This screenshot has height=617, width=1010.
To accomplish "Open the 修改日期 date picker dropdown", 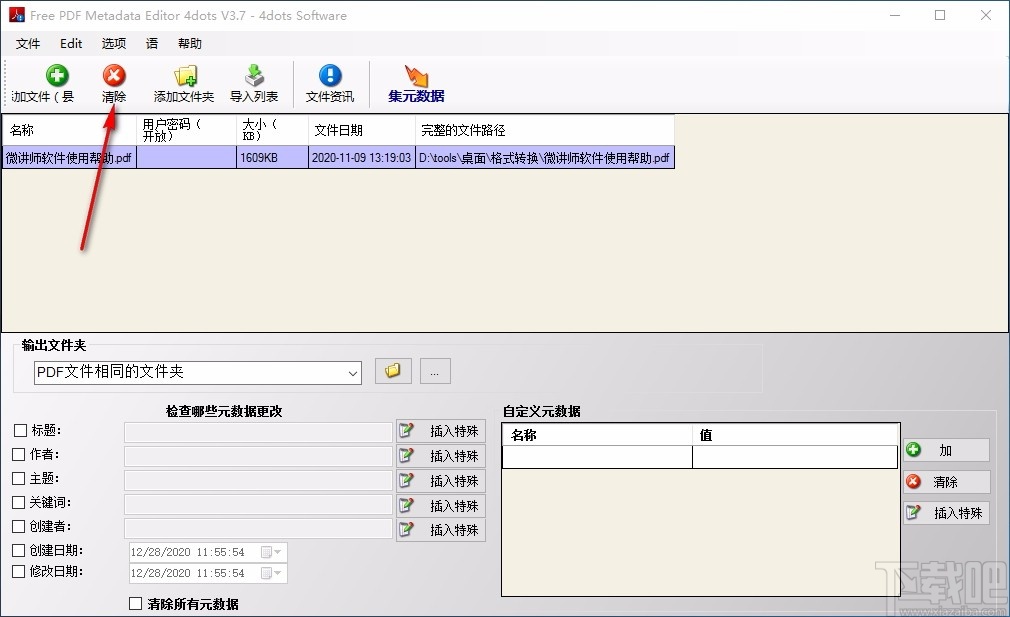I will (277, 573).
